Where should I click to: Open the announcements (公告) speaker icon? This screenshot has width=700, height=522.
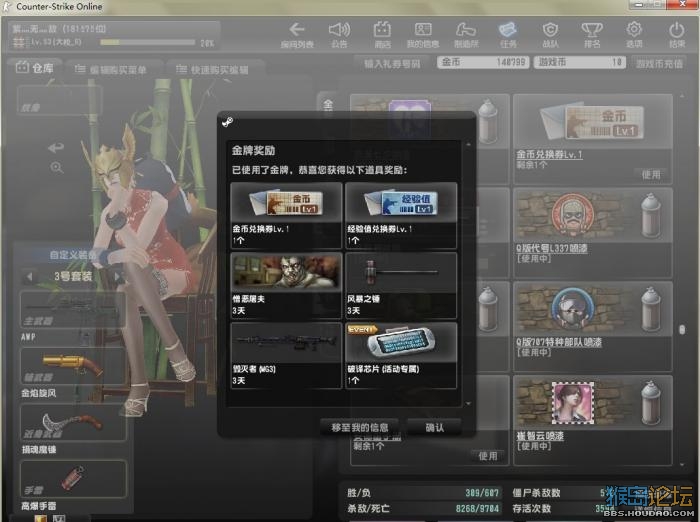[339, 34]
